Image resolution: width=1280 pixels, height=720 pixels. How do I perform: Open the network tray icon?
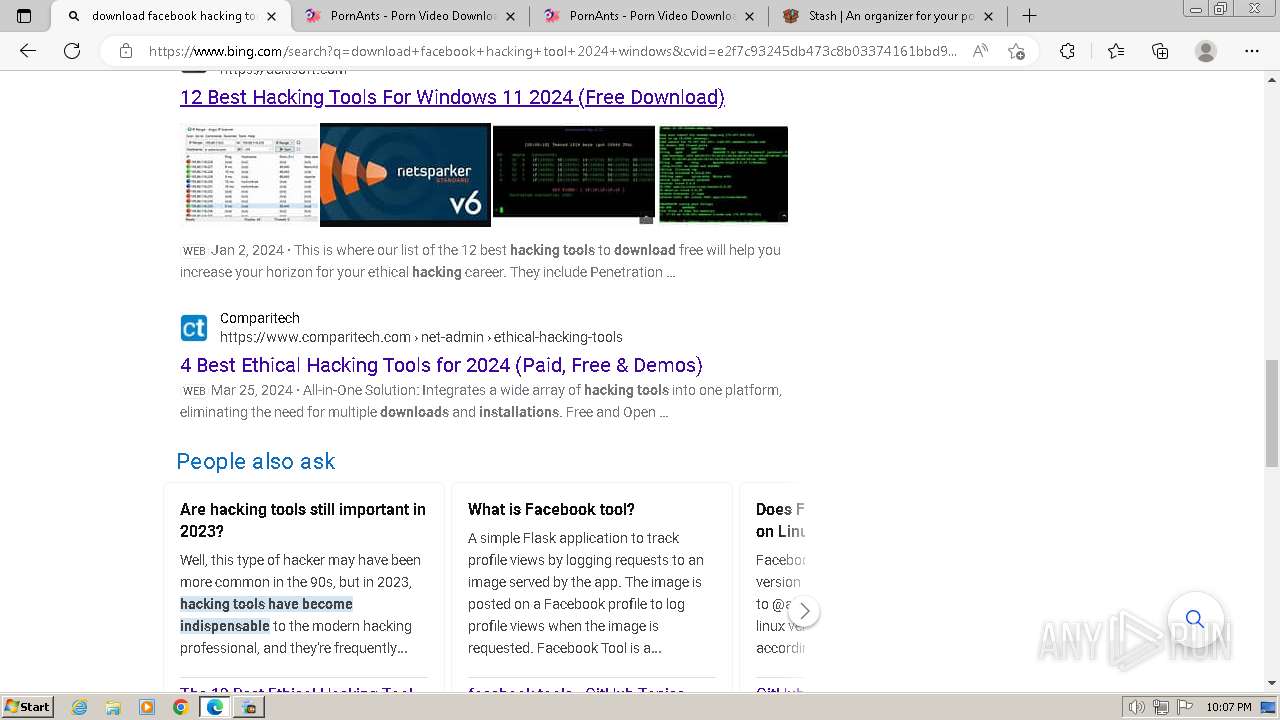[x=1161, y=707]
